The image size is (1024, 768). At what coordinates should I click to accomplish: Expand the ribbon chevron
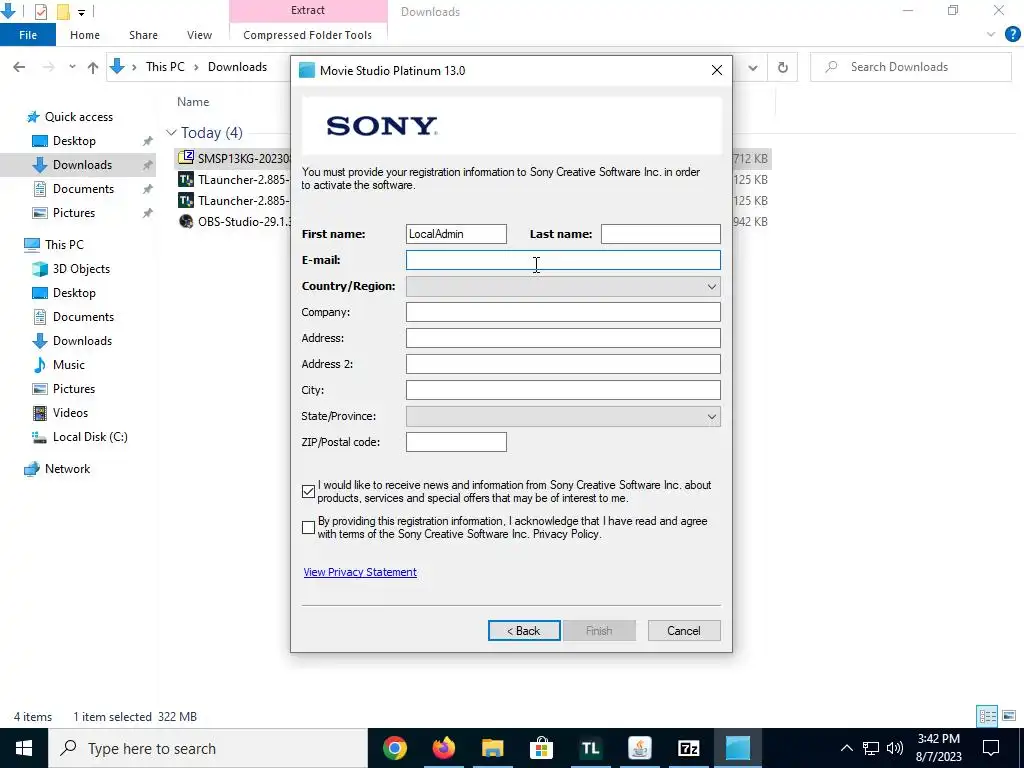tap(991, 35)
